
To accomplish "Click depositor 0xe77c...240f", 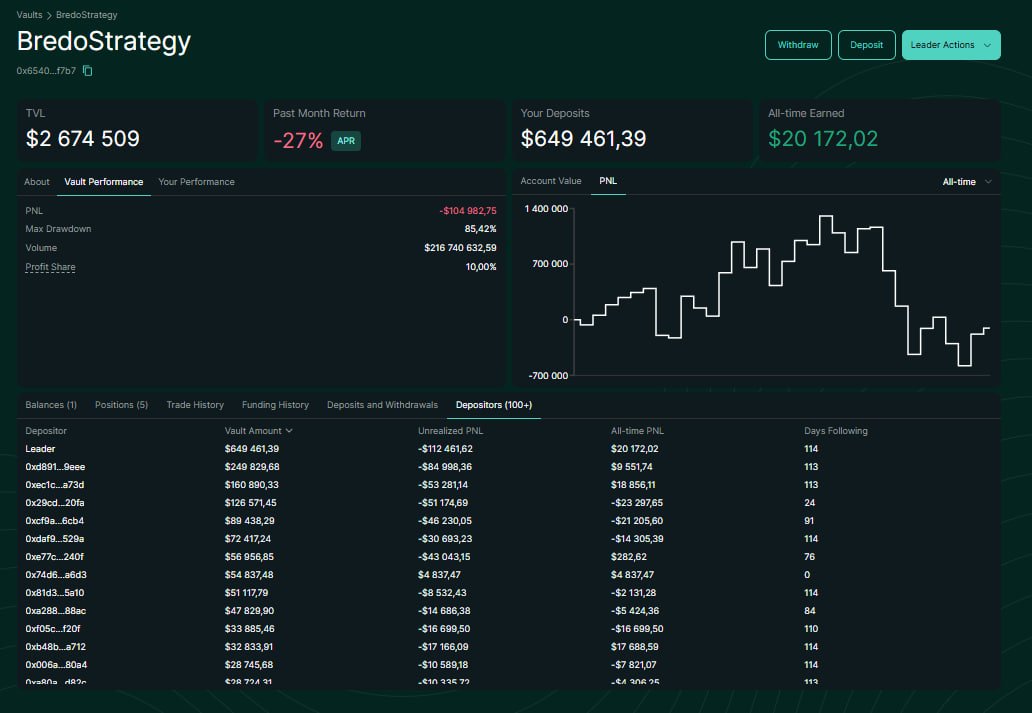I will pyautogui.click(x=55, y=556).
